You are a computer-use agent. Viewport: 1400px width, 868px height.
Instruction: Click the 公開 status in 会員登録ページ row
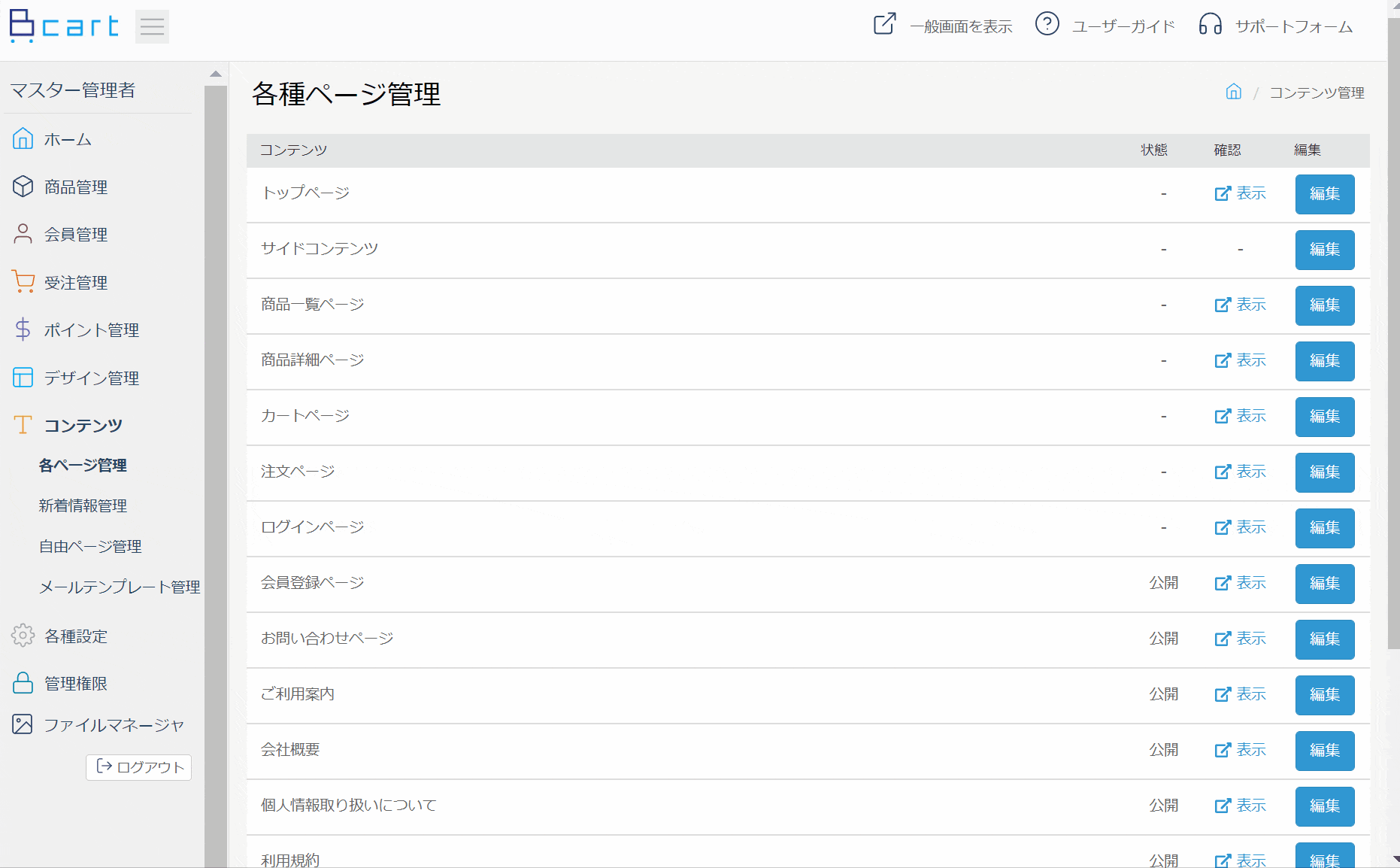click(1164, 583)
